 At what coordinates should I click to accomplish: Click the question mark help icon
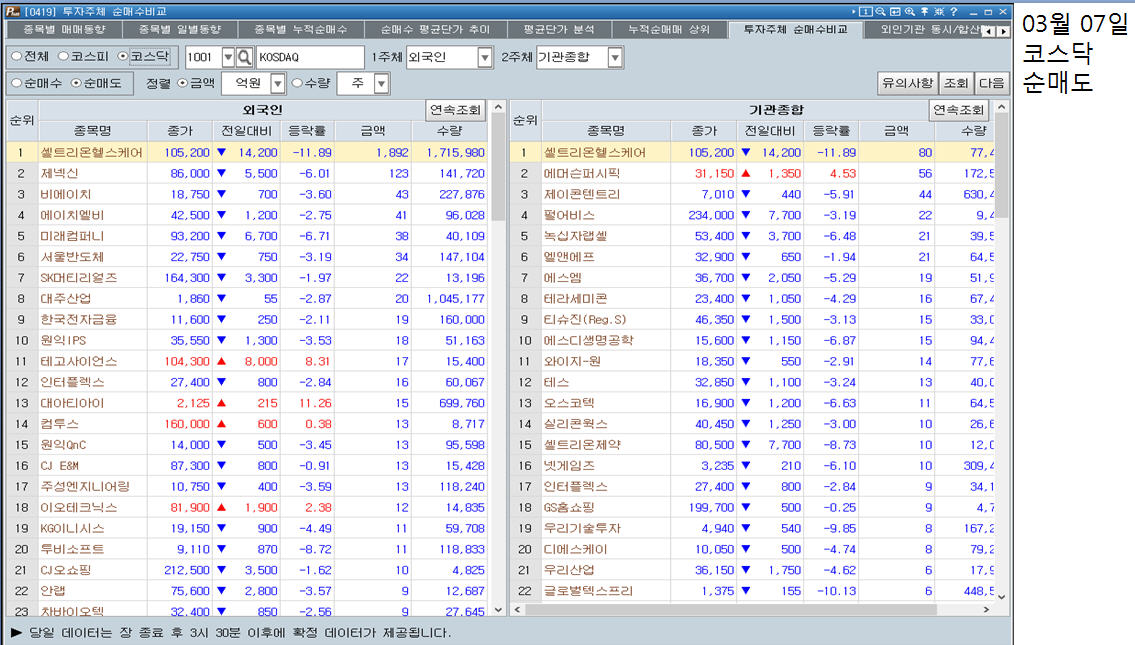[954, 11]
